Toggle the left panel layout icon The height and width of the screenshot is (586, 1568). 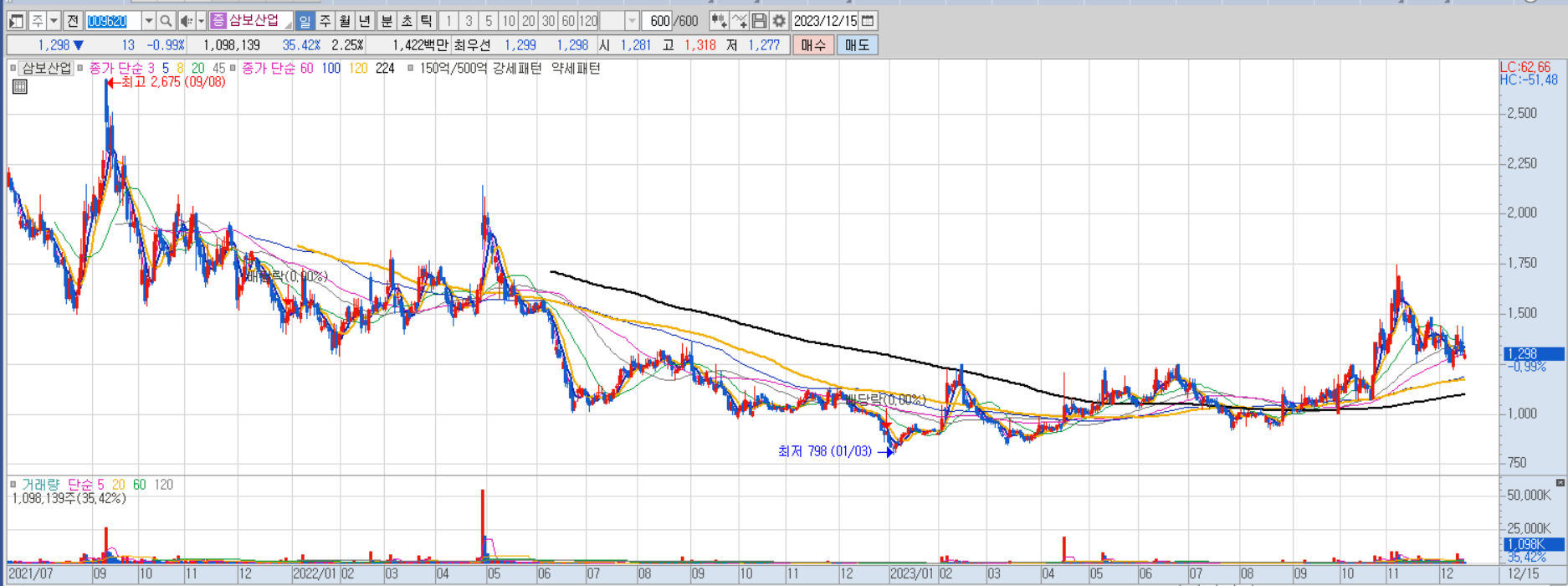pos(17,21)
